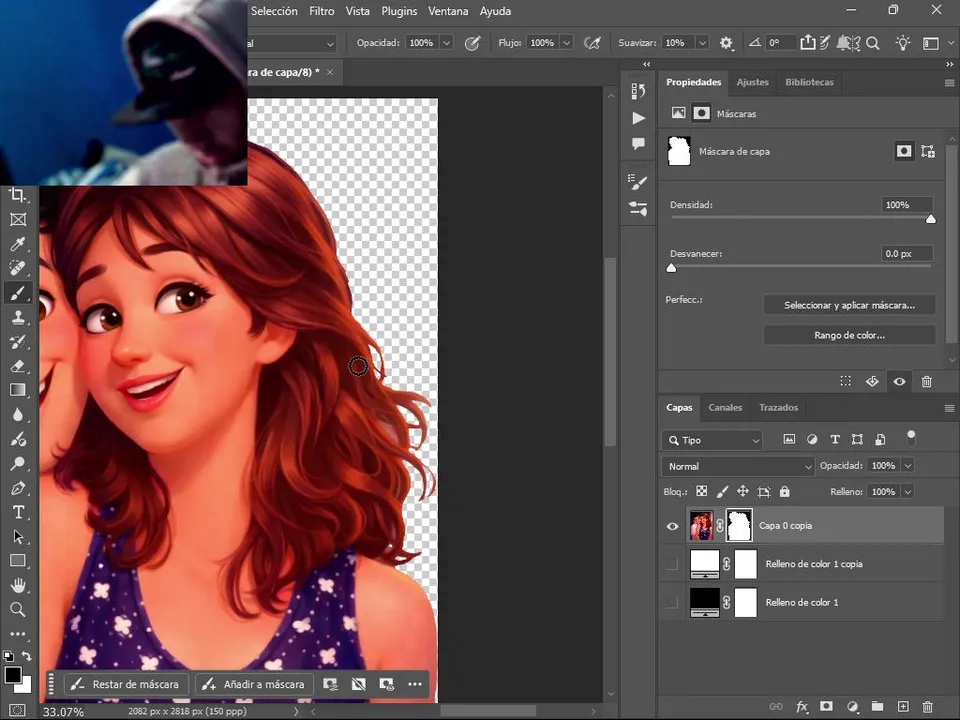
Task: Toggle mask visibility eye in Properties
Action: (x=899, y=381)
